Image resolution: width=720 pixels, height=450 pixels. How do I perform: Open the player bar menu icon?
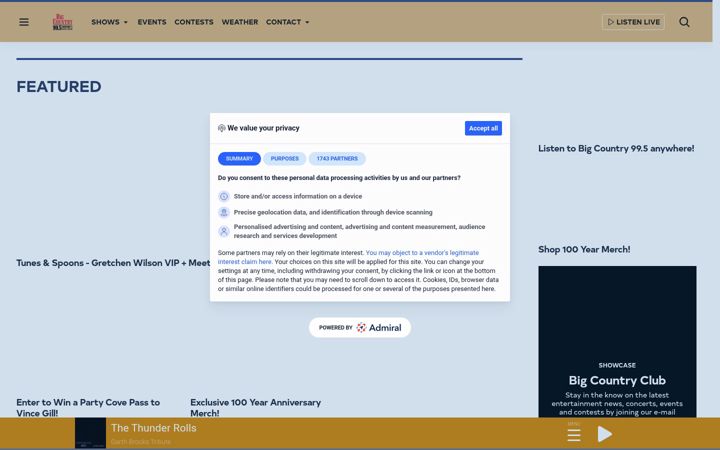[x=574, y=434]
